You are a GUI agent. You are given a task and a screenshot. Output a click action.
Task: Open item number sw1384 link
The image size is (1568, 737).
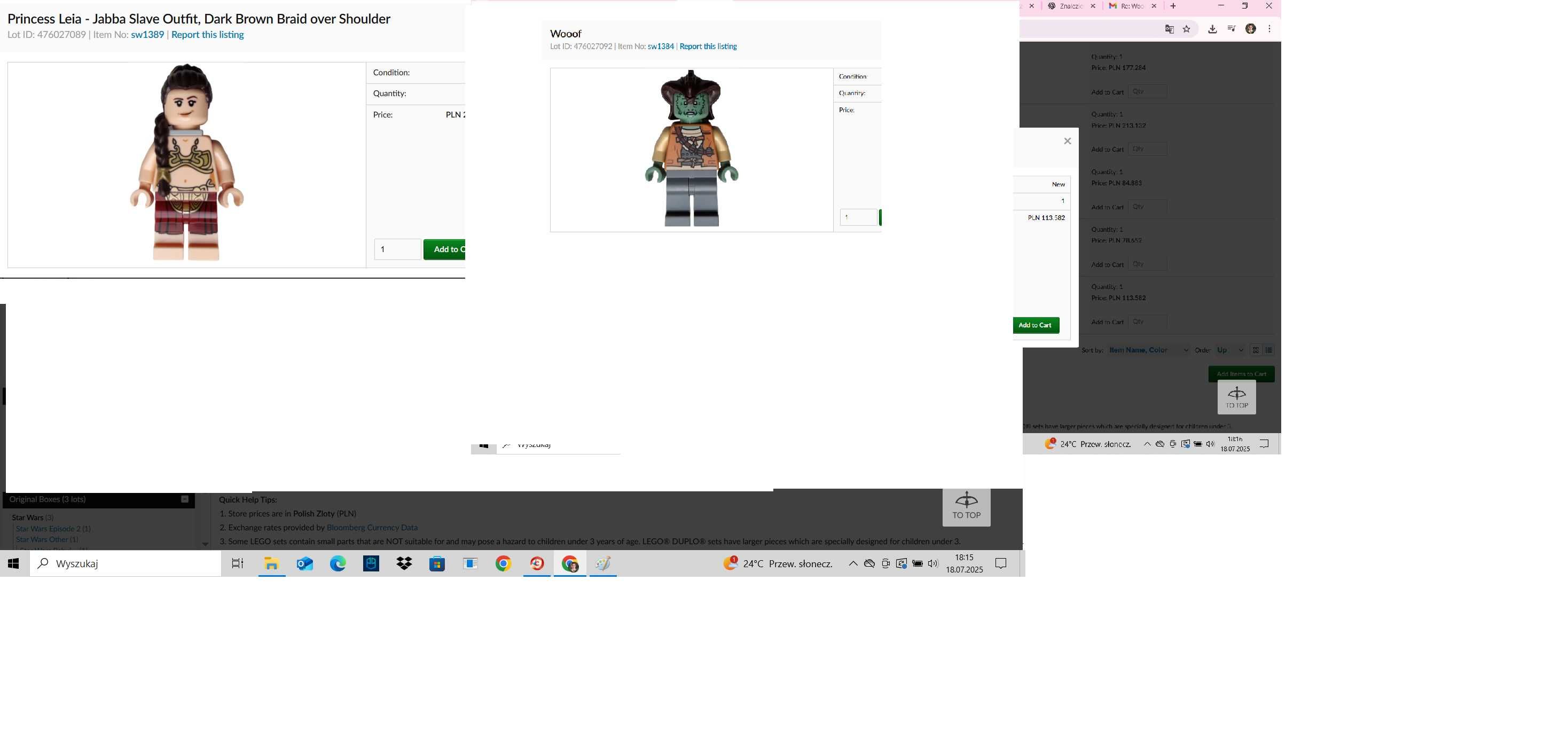(661, 46)
